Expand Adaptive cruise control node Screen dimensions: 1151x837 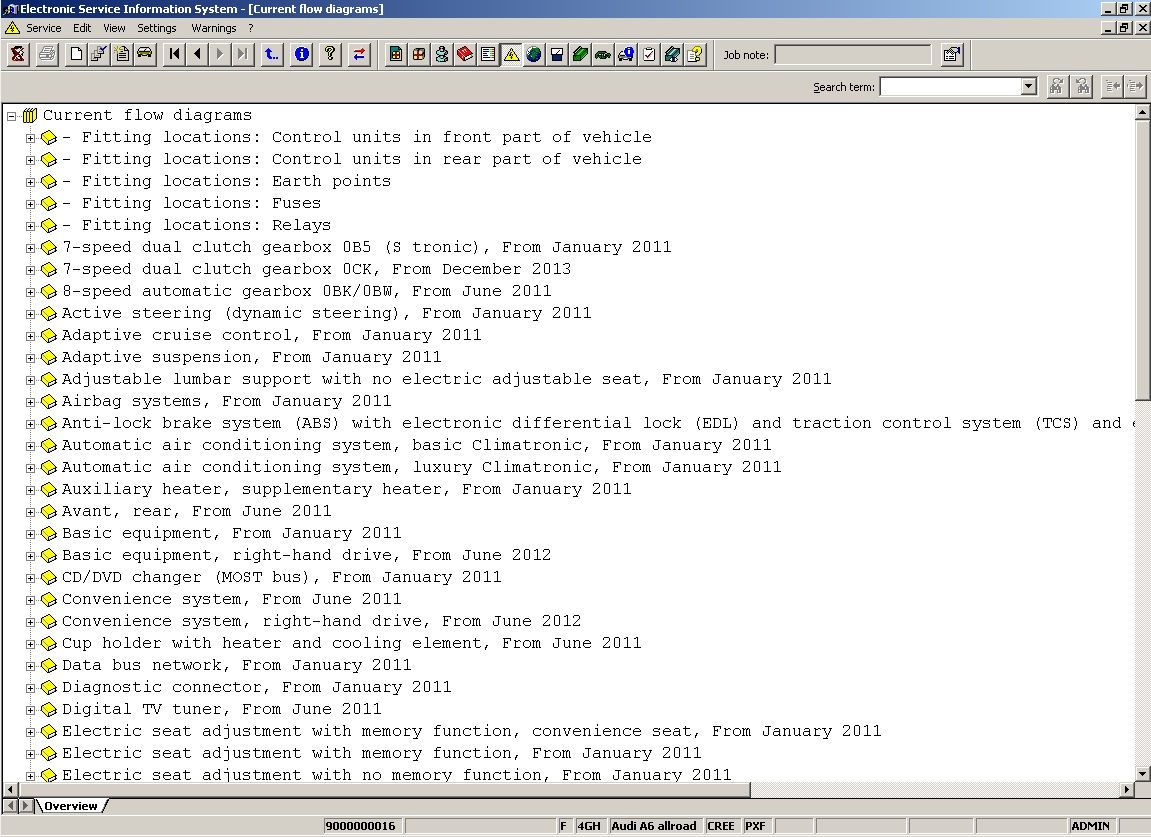pyautogui.click(x=30, y=336)
